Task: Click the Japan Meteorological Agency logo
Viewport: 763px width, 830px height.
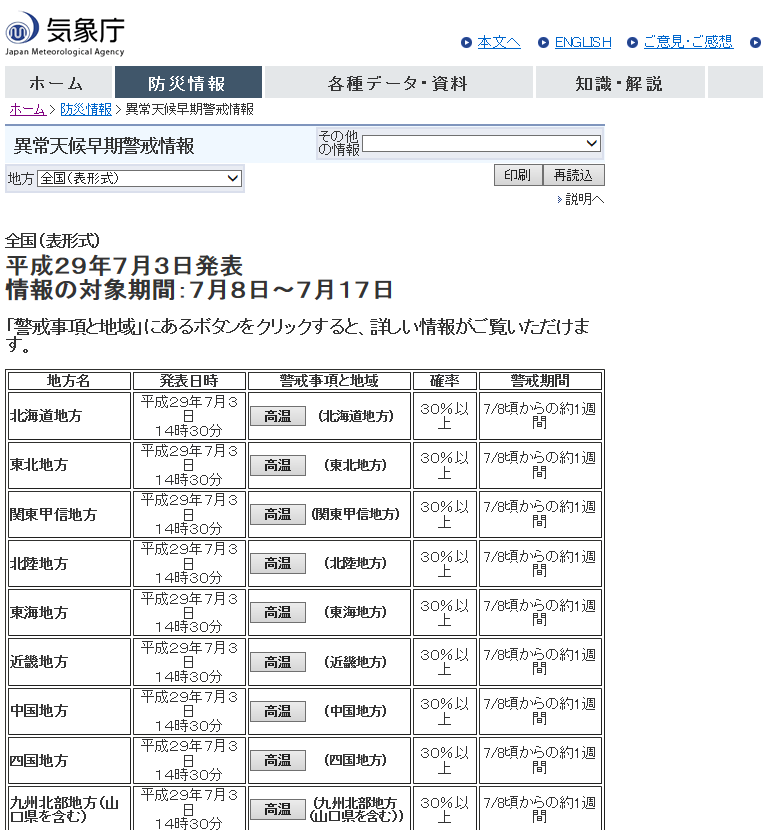Action: coord(65,33)
